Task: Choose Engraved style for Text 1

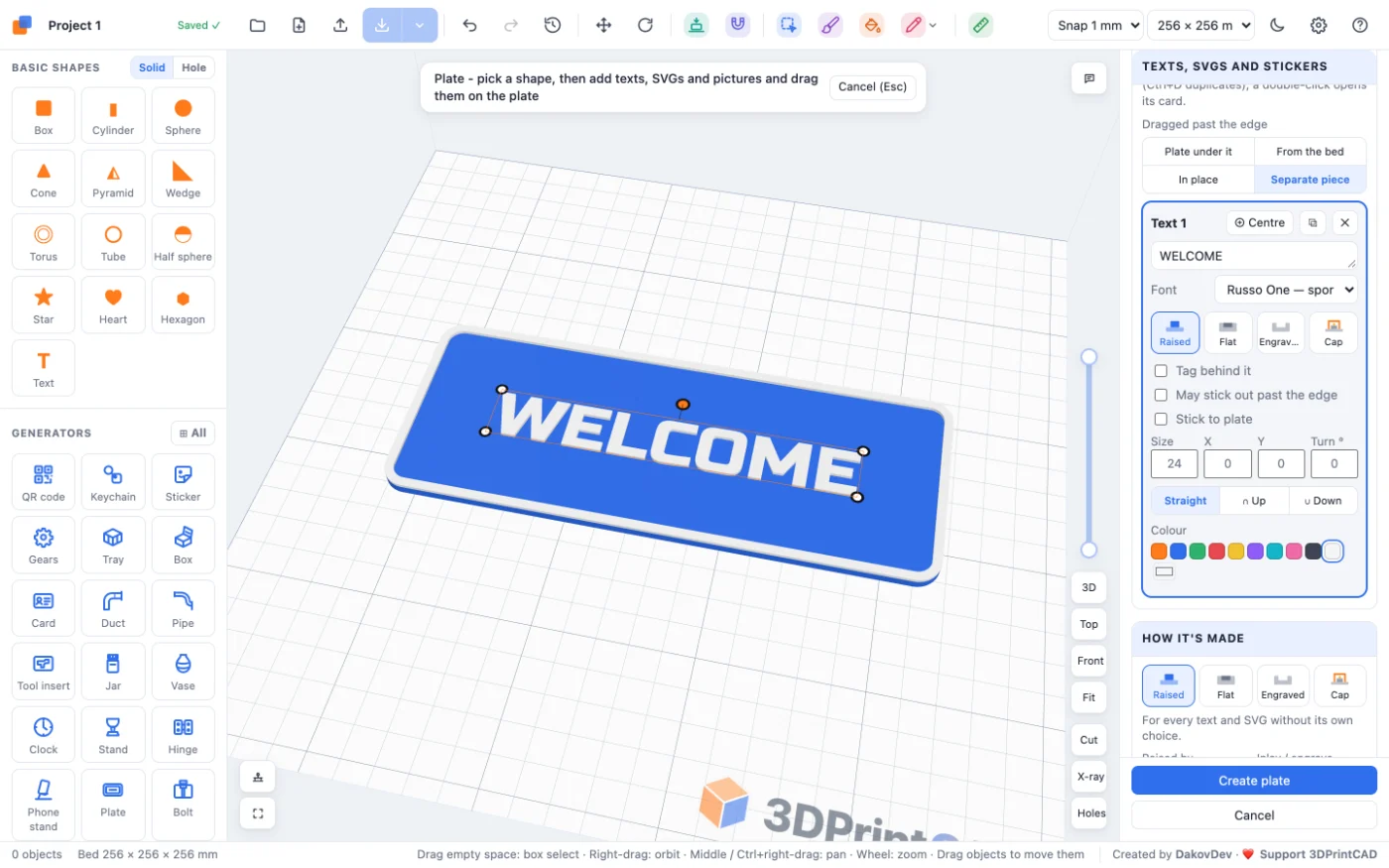Action: coord(1280,332)
